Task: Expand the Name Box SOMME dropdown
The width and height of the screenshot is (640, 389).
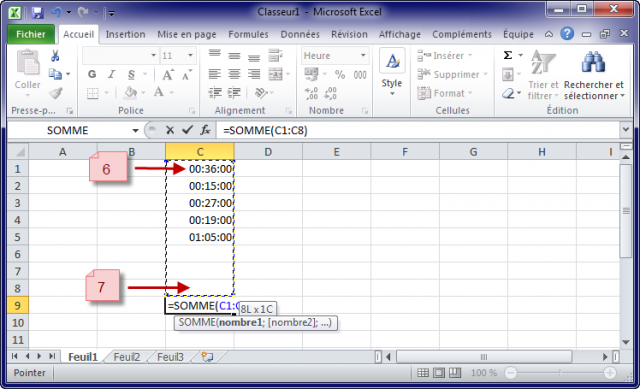Action: [x=135, y=131]
